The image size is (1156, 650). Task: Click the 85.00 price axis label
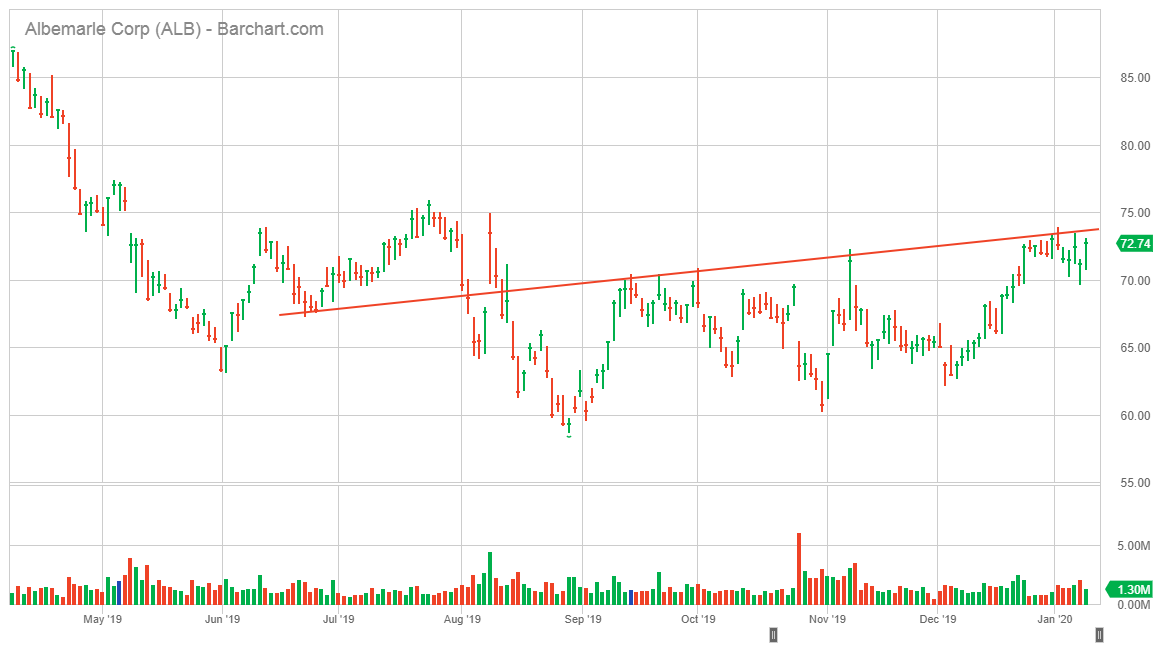click(1135, 77)
